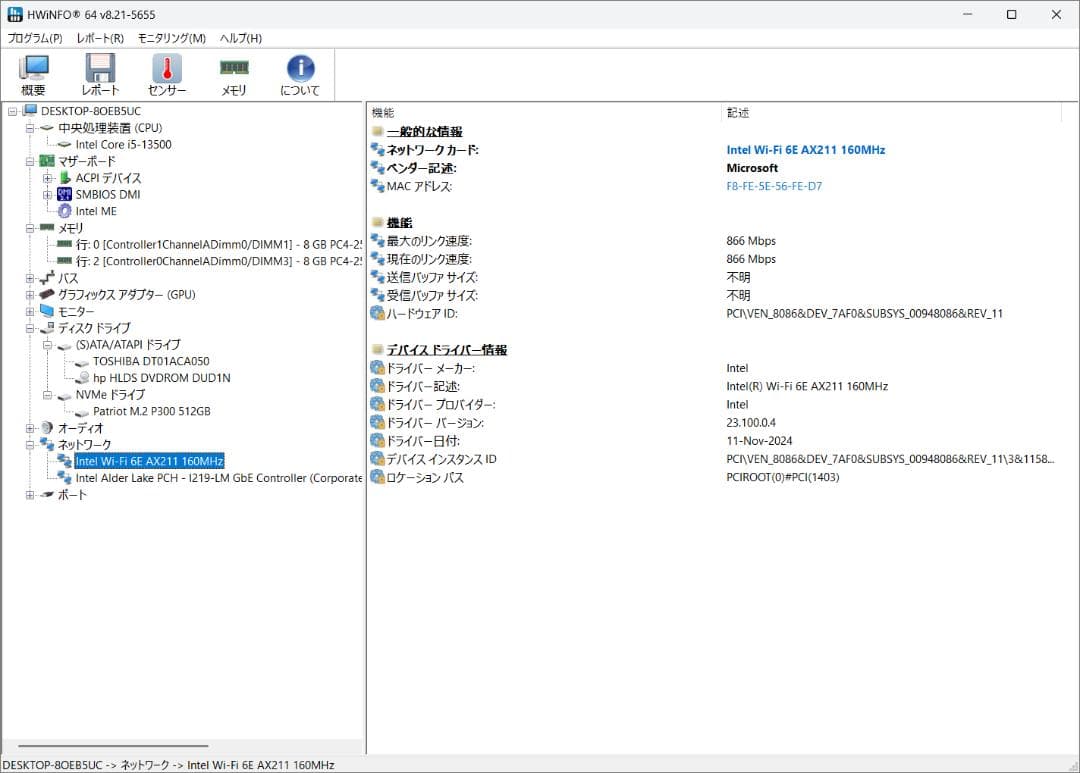Open the モニタリング(M) menu

[171, 38]
